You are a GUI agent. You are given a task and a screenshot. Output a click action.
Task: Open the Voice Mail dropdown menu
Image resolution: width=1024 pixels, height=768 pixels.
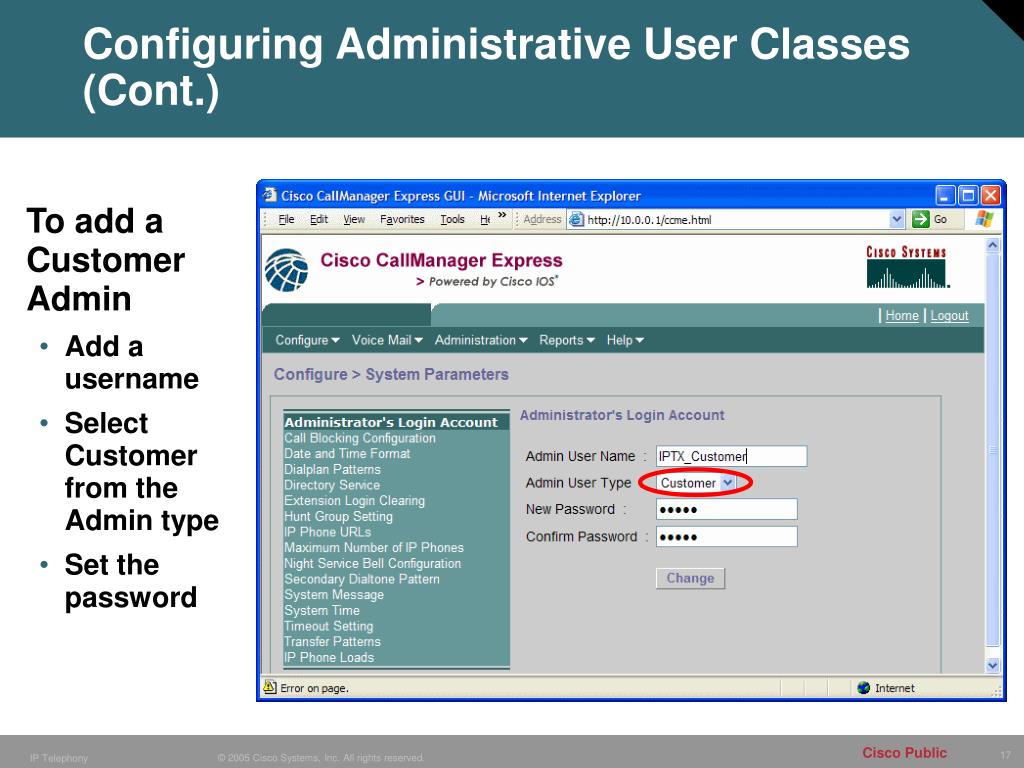[x=387, y=340]
